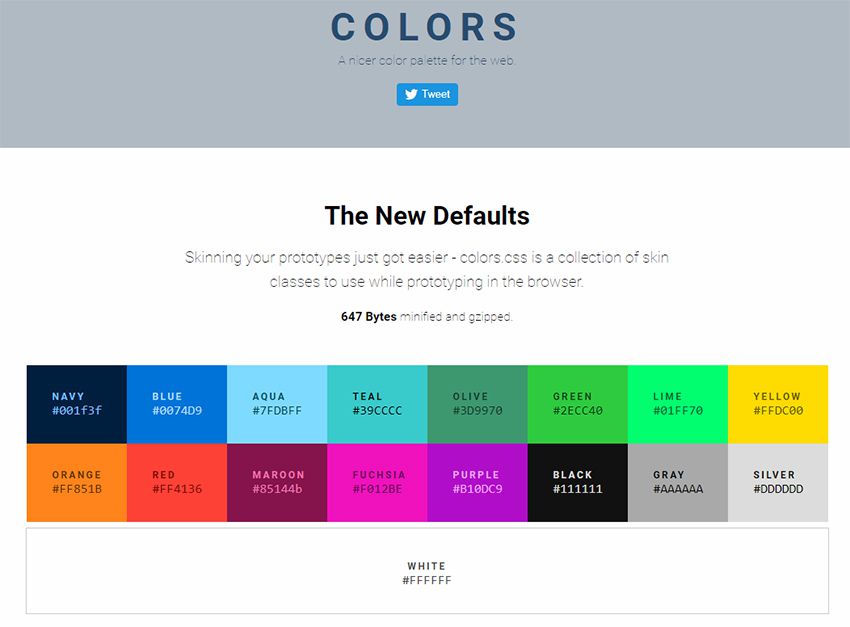
Task: Click the Purple #B10DC9 swatch
Action: click(477, 482)
